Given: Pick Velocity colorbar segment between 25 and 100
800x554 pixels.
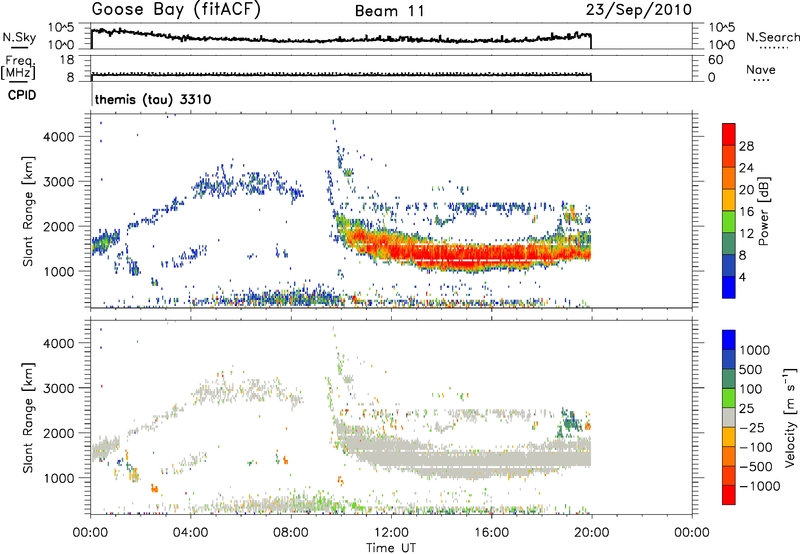Looking at the screenshot, I should 729,398.
